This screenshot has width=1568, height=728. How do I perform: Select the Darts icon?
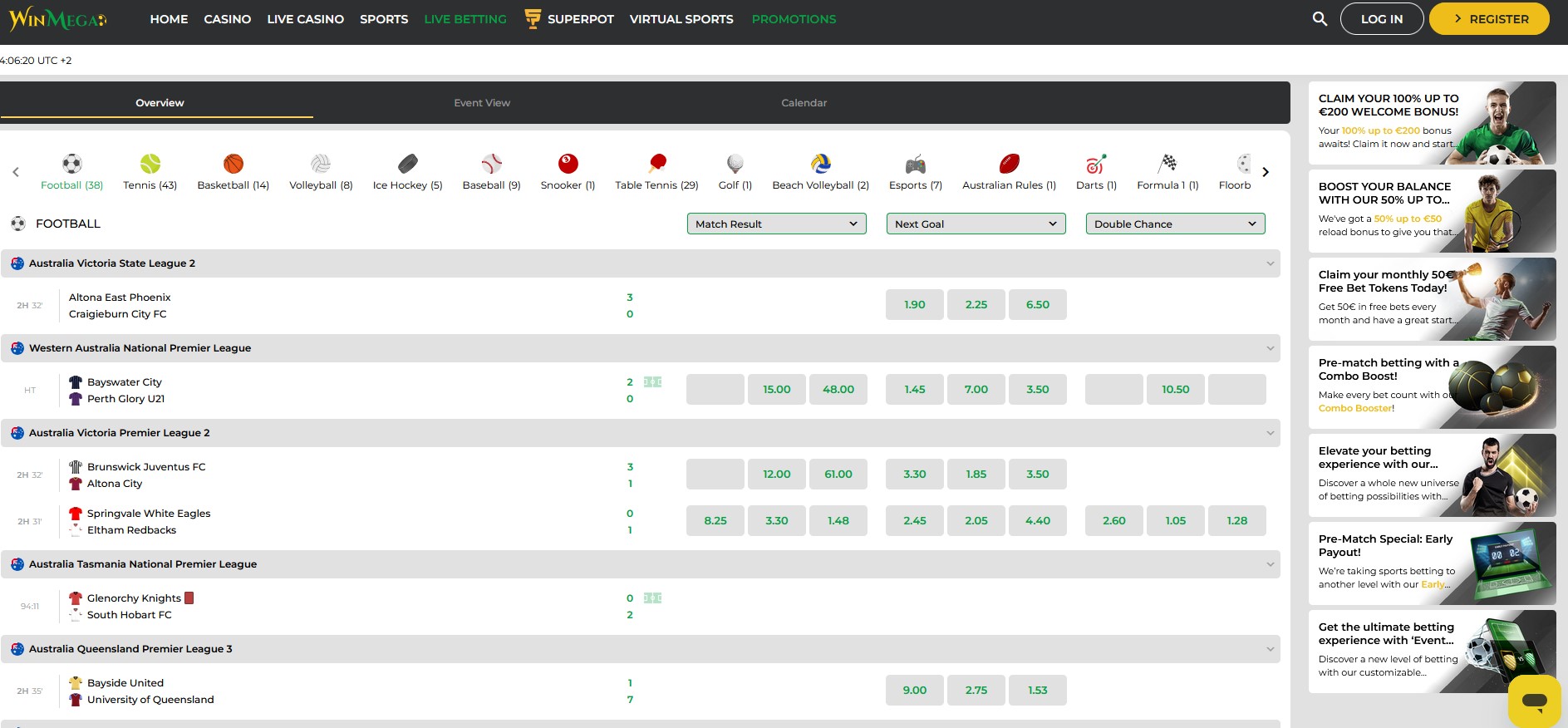1096,163
